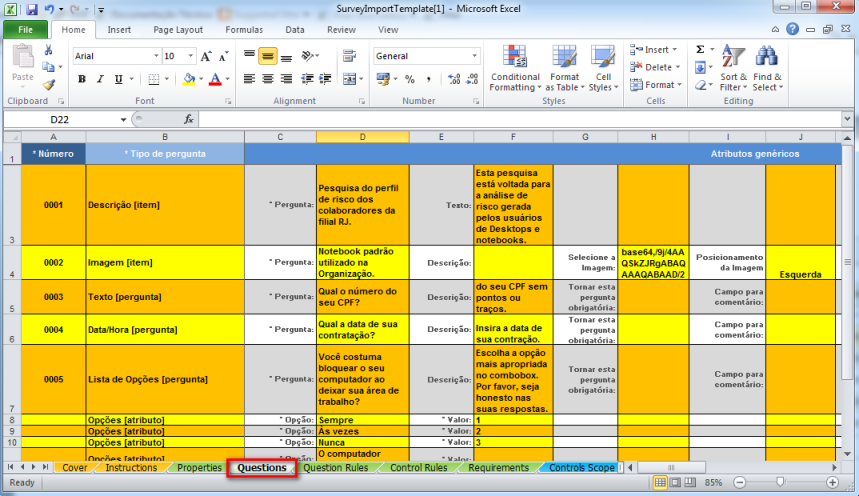Viewport: 859px width, 496px height.
Task: Click the vertical scrollbar down arrow
Action: click(x=847, y=454)
